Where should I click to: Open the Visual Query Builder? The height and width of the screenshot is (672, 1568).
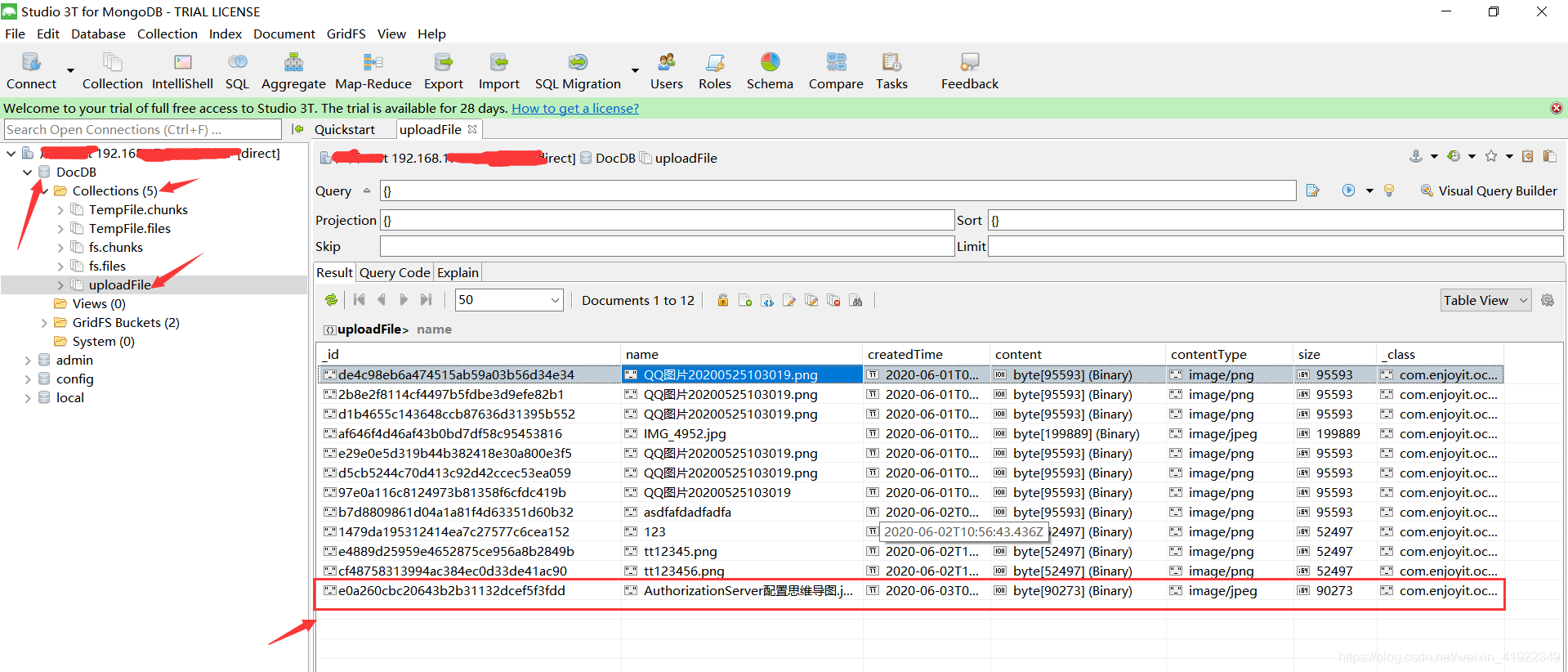1489,190
